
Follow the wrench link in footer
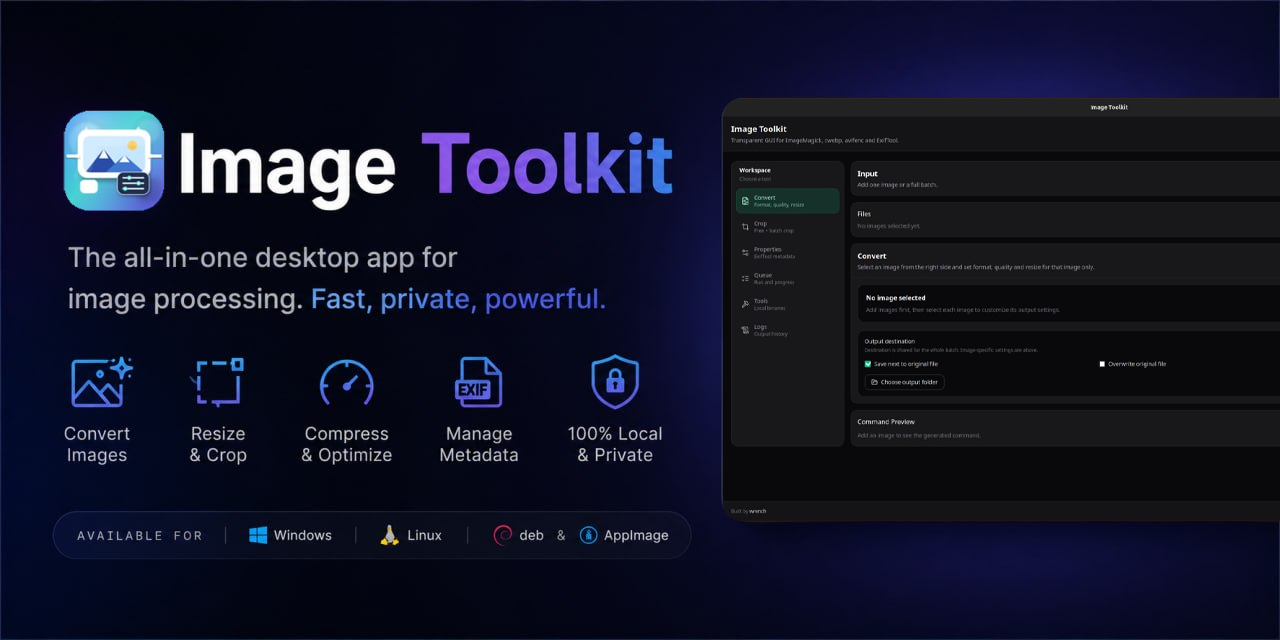[x=758, y=511]
